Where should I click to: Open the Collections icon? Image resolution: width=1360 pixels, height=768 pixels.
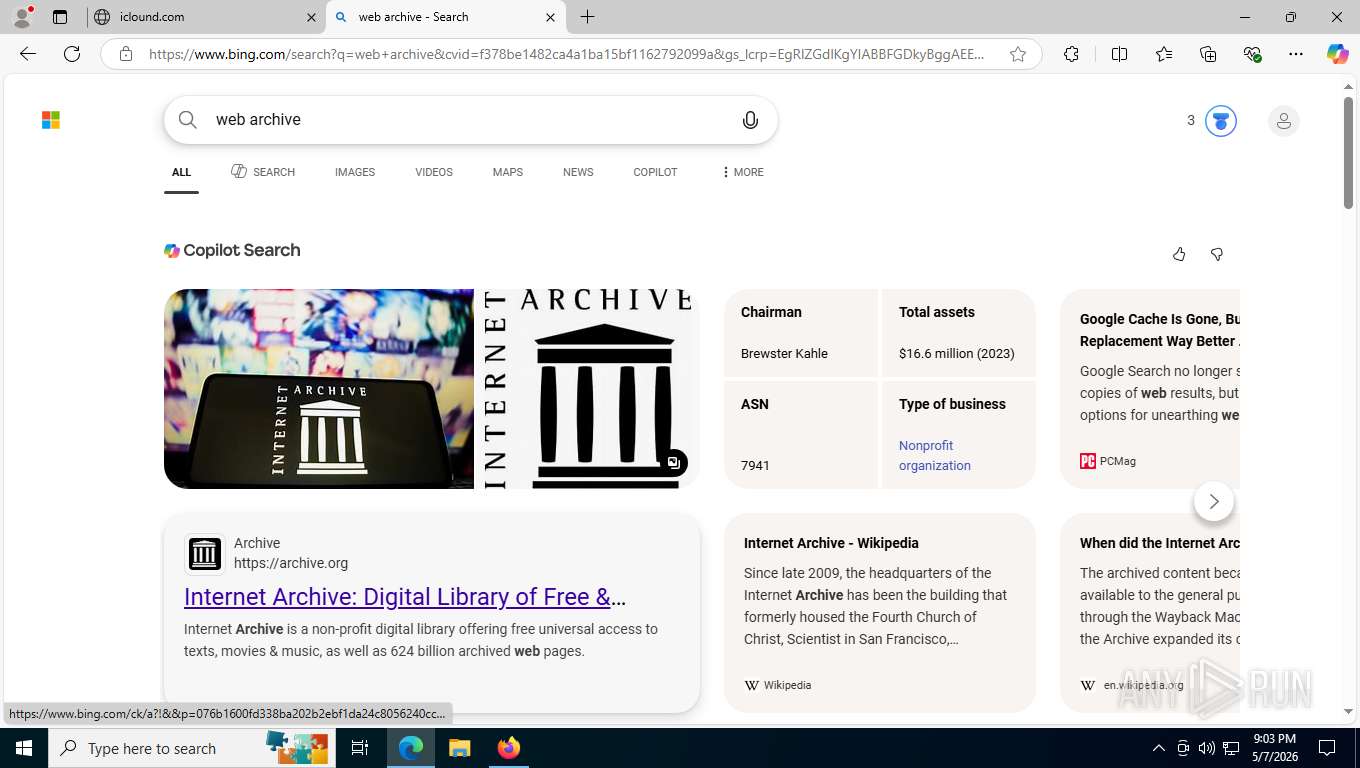click(1208, 54)
